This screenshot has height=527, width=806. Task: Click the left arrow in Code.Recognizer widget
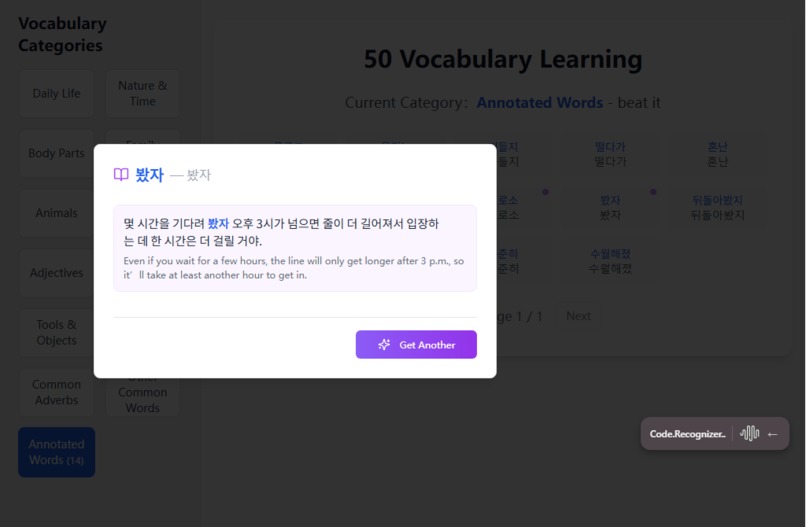(772, 434)
